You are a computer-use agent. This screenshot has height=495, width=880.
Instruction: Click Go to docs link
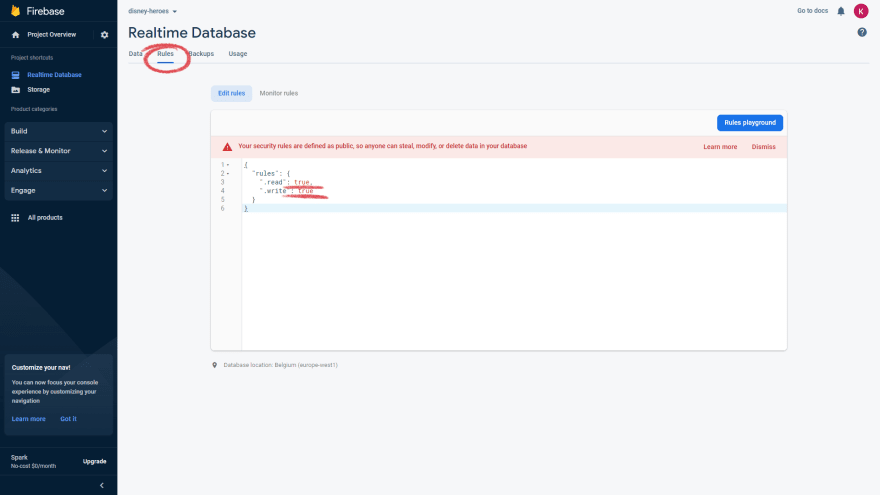coord(812,11)
